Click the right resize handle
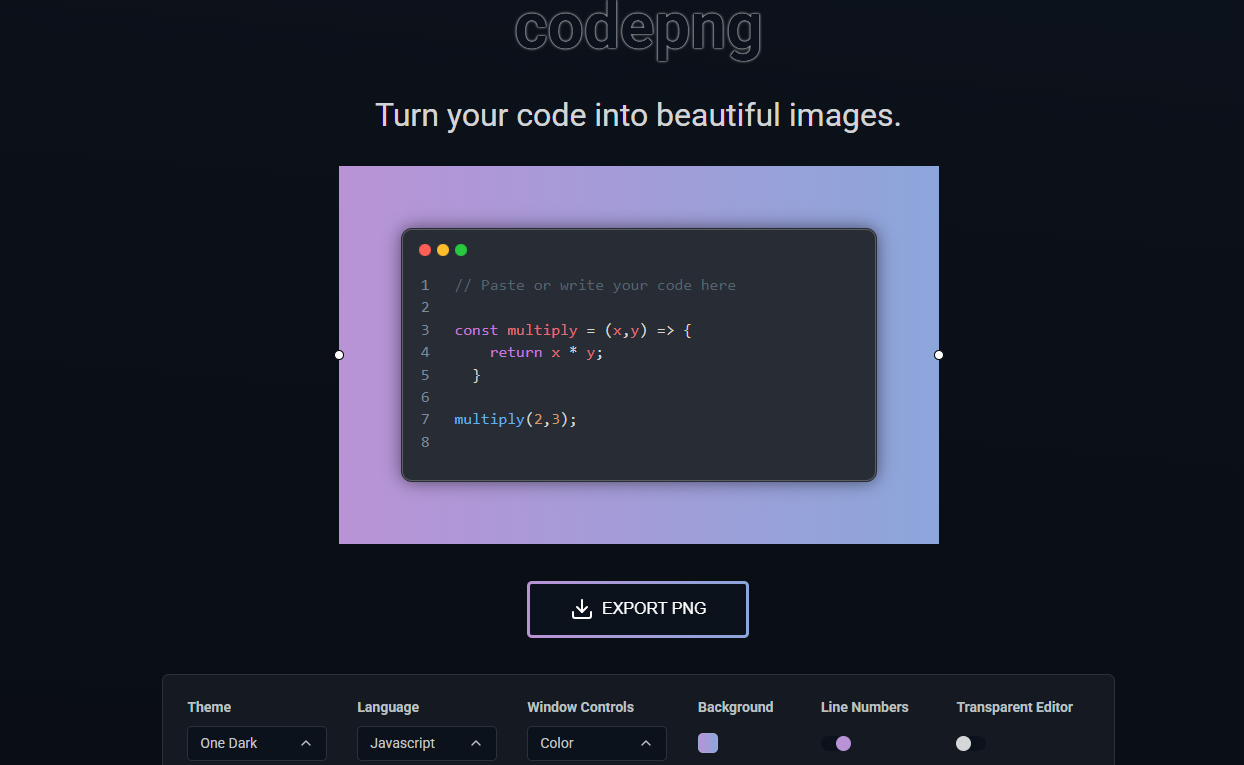 click(938, 355)
